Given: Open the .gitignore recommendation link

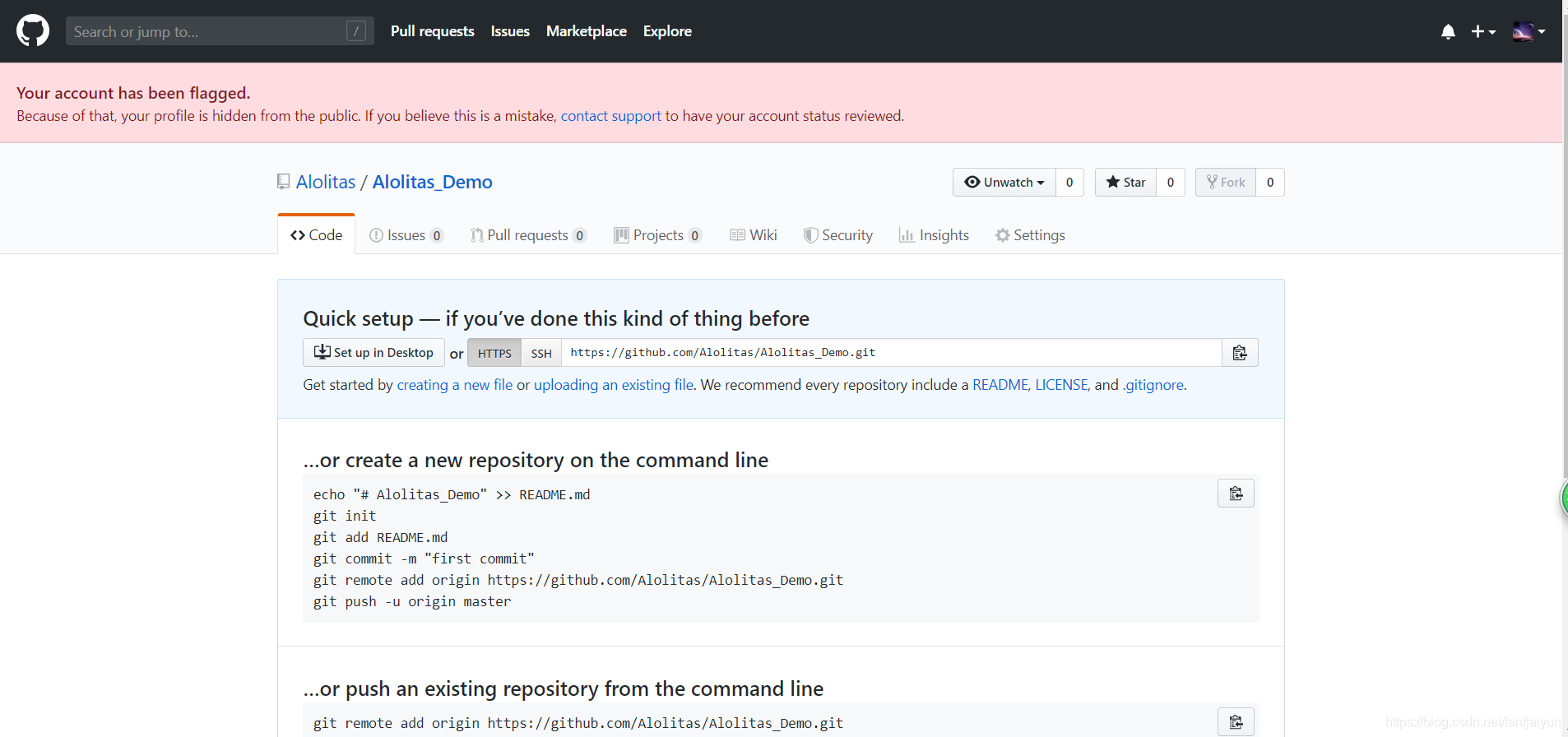Looking at the screenshot, I should click(1153, 385).
